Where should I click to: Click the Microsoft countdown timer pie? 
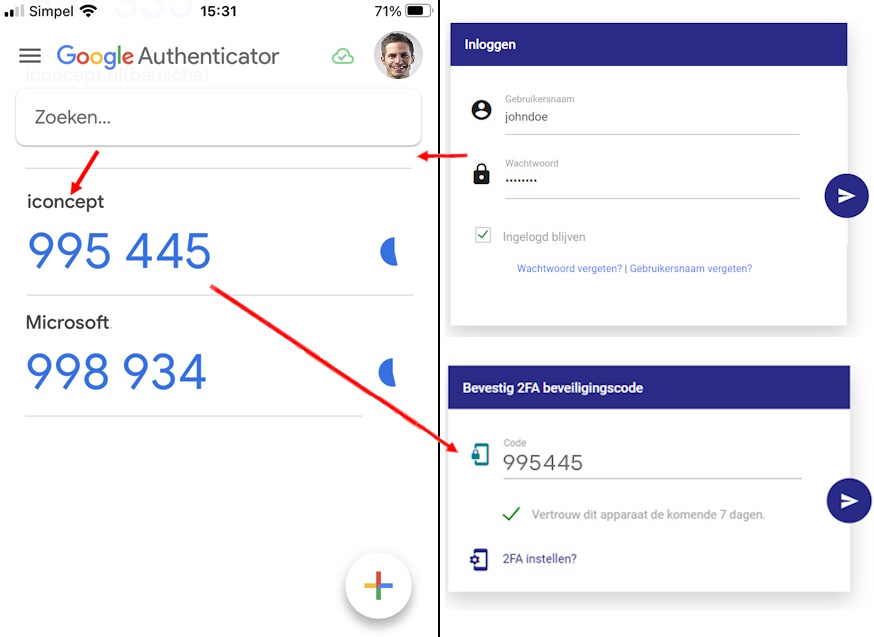(388, 373)
